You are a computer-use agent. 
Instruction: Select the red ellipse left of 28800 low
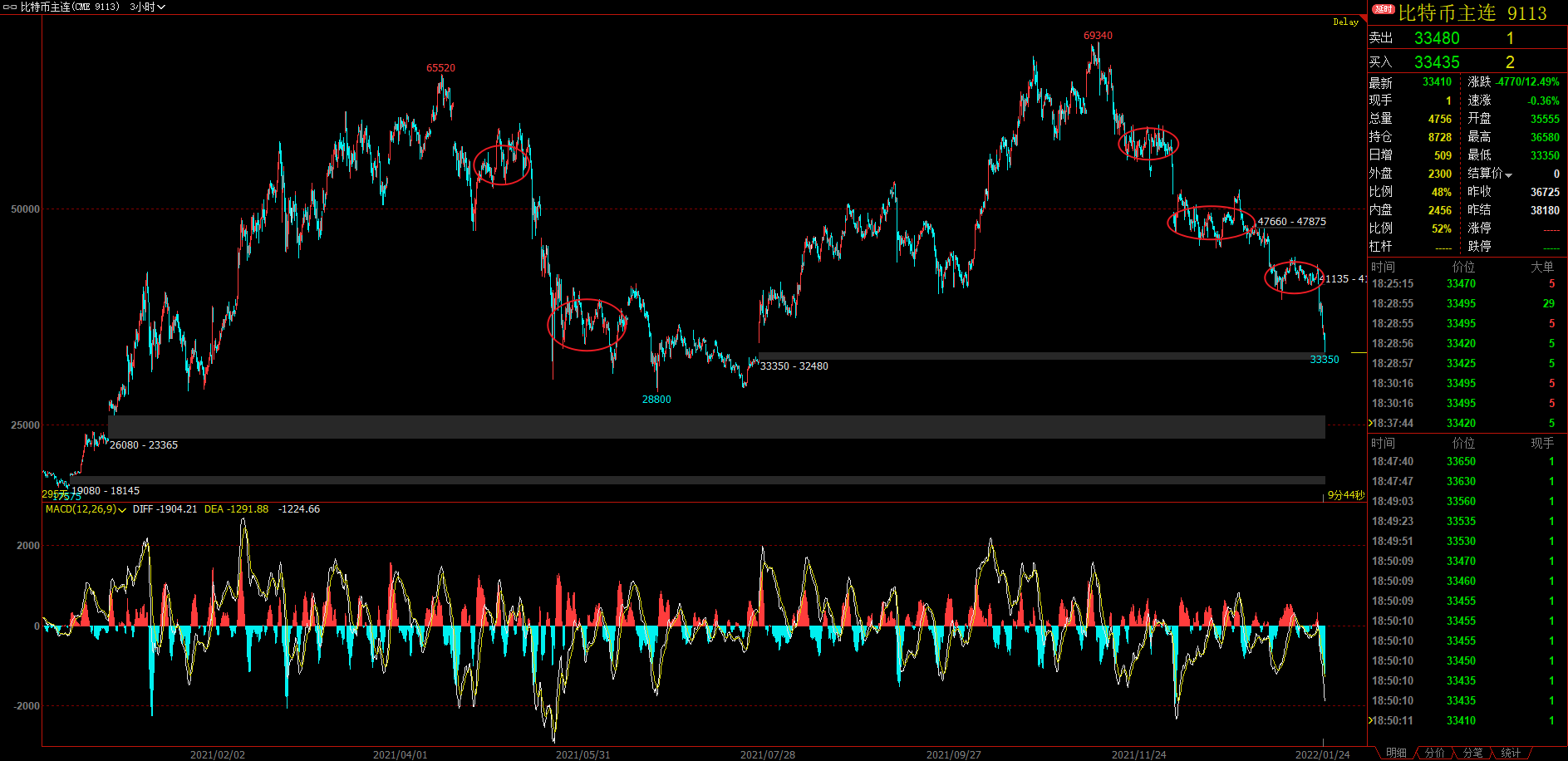point(586,325)
